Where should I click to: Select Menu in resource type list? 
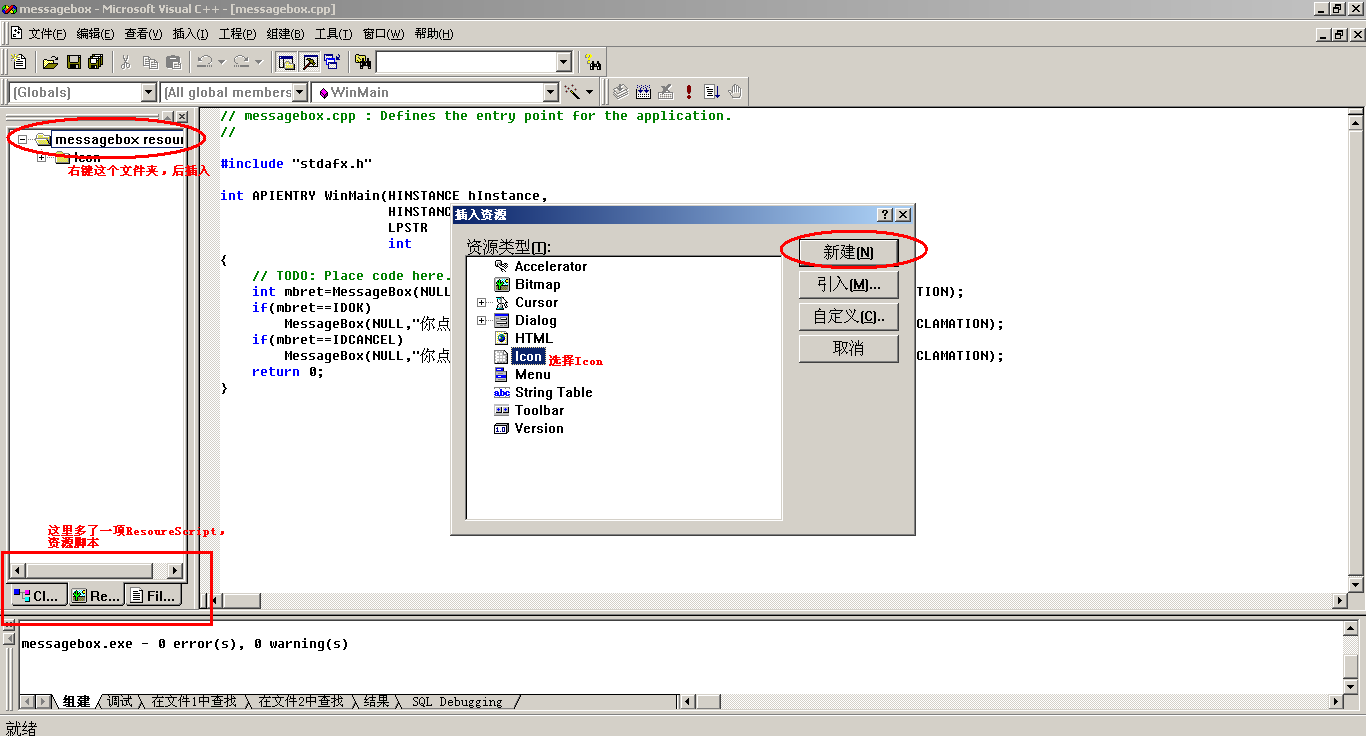click(532, 374)
